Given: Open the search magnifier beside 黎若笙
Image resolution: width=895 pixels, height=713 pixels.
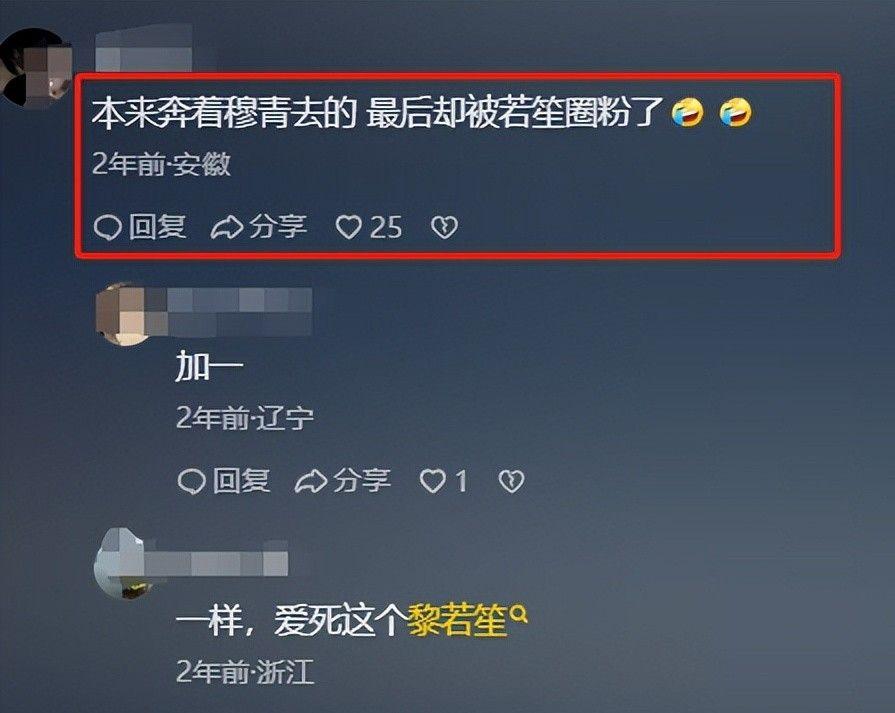Looking at the screenshot, I should (x=518, y=614).
